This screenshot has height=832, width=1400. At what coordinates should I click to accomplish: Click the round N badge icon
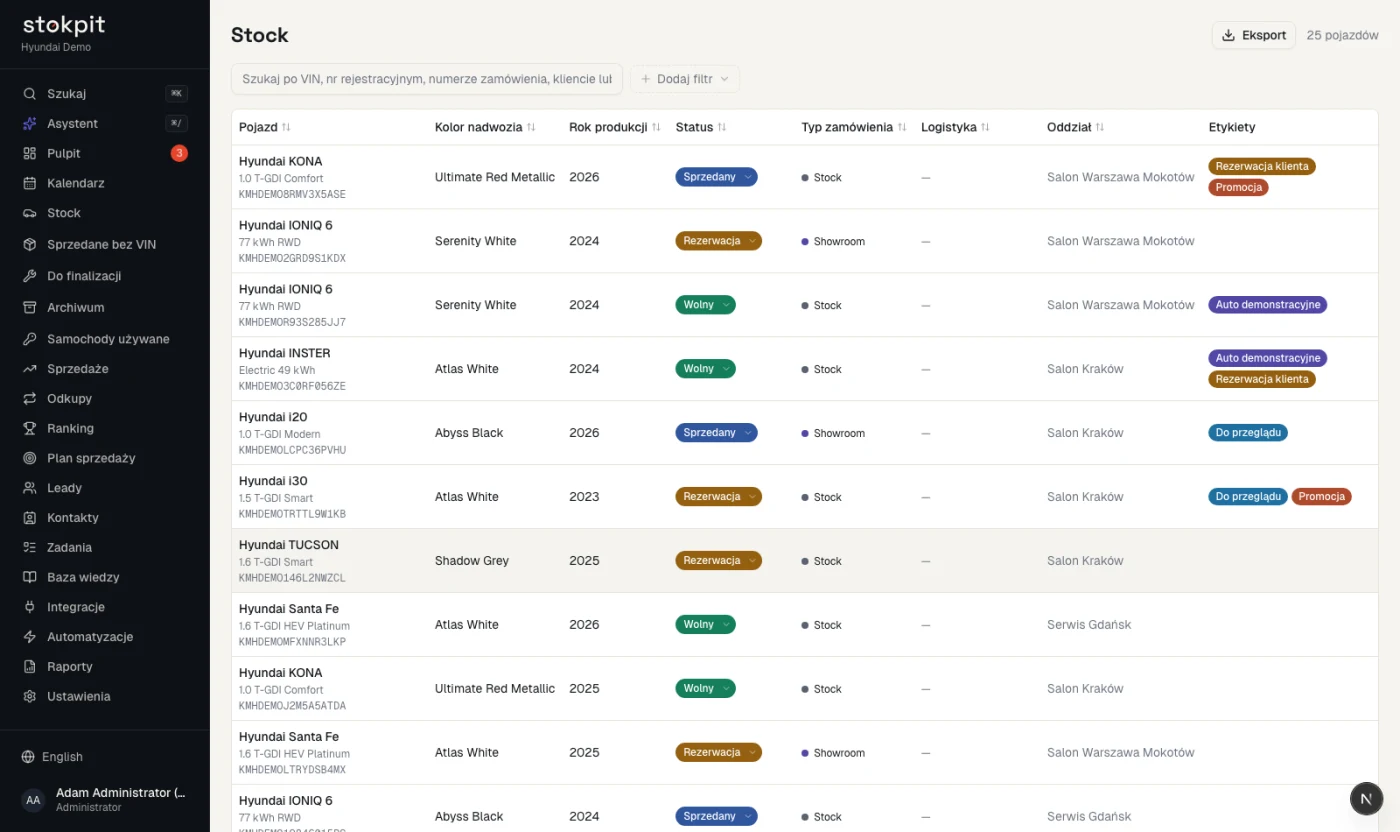[x=1366, y=798]
